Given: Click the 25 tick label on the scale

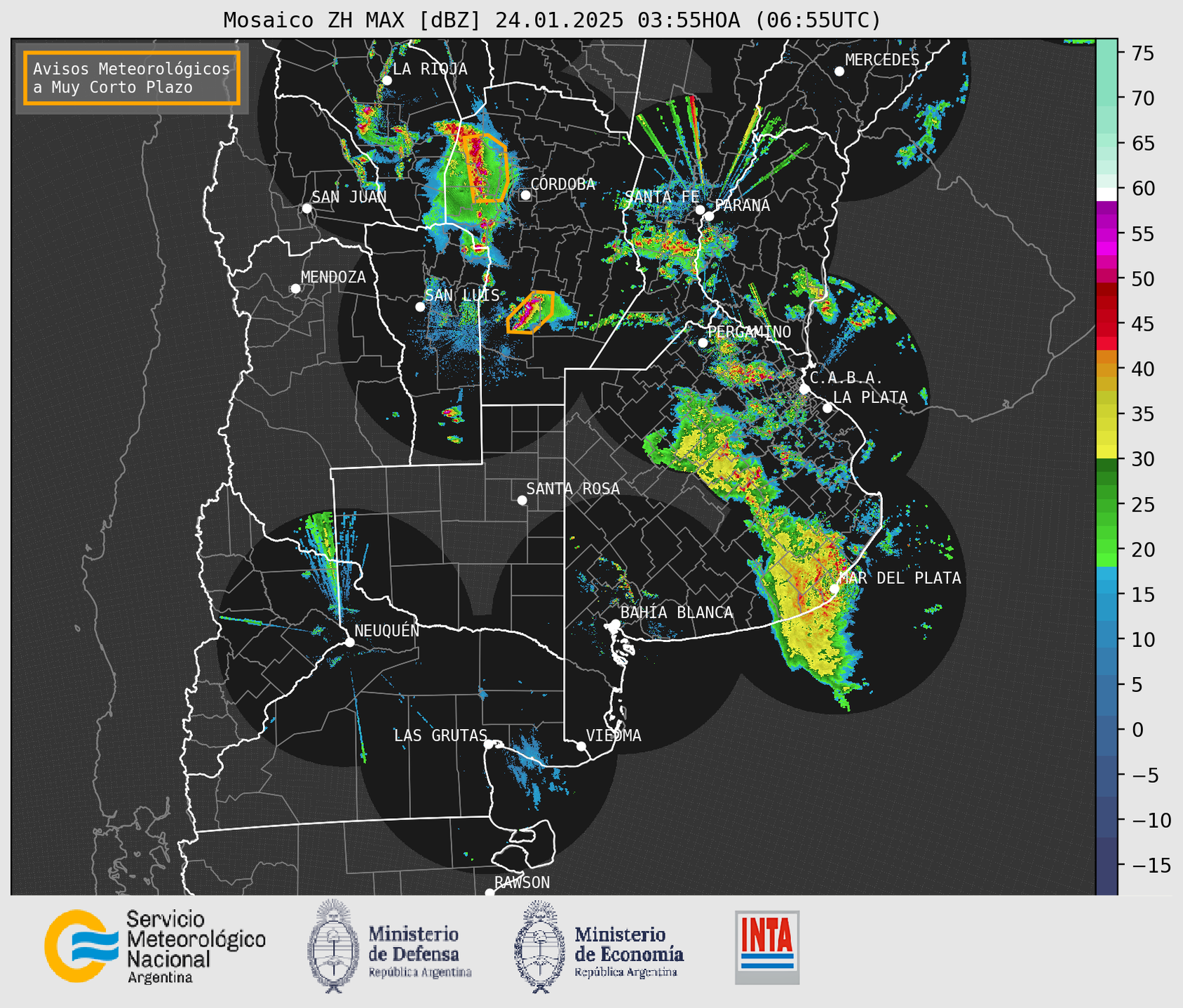Looking at the screenshot, I should 1143,505.
